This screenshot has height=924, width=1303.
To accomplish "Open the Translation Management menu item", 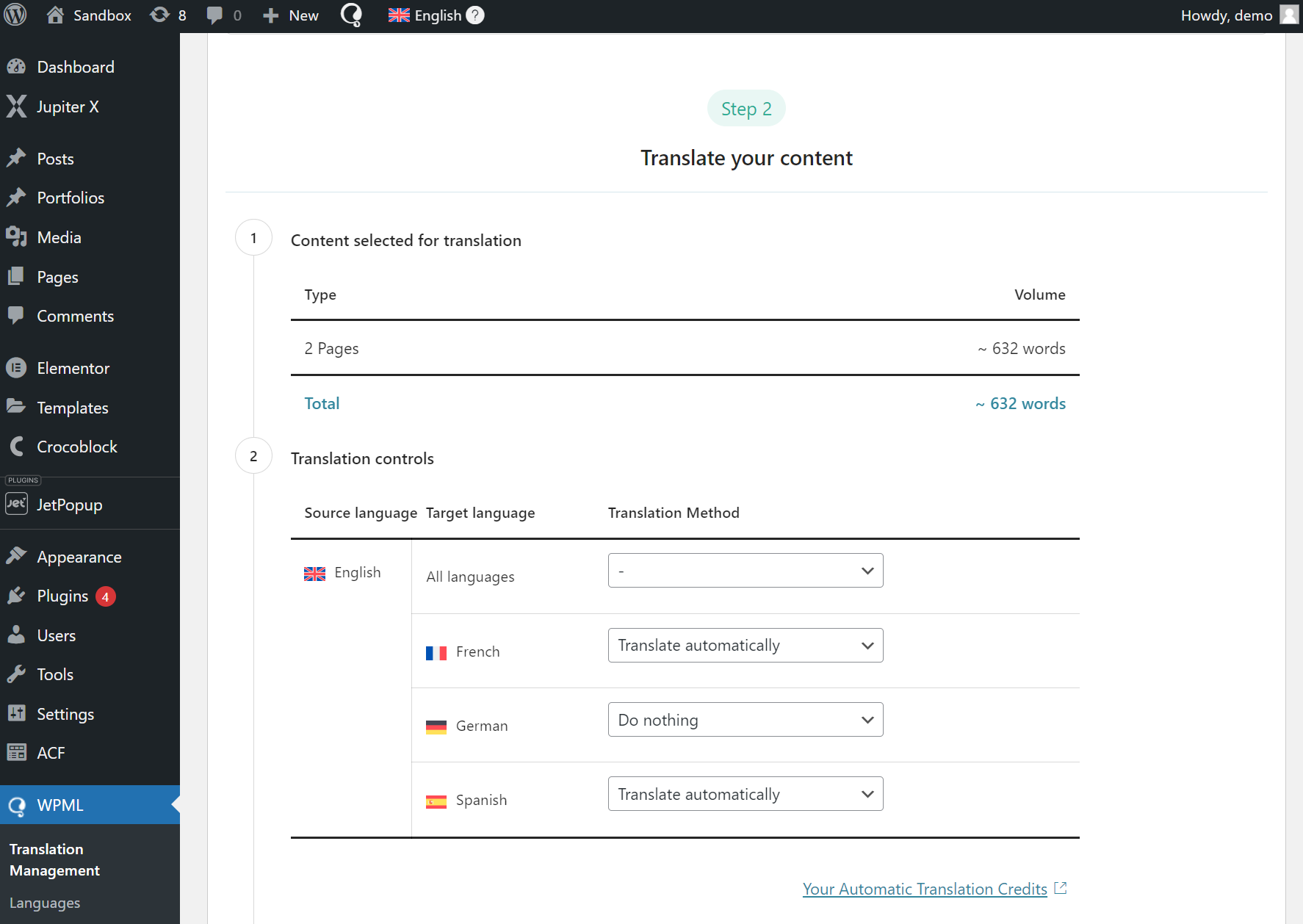I will click(54, 859).
